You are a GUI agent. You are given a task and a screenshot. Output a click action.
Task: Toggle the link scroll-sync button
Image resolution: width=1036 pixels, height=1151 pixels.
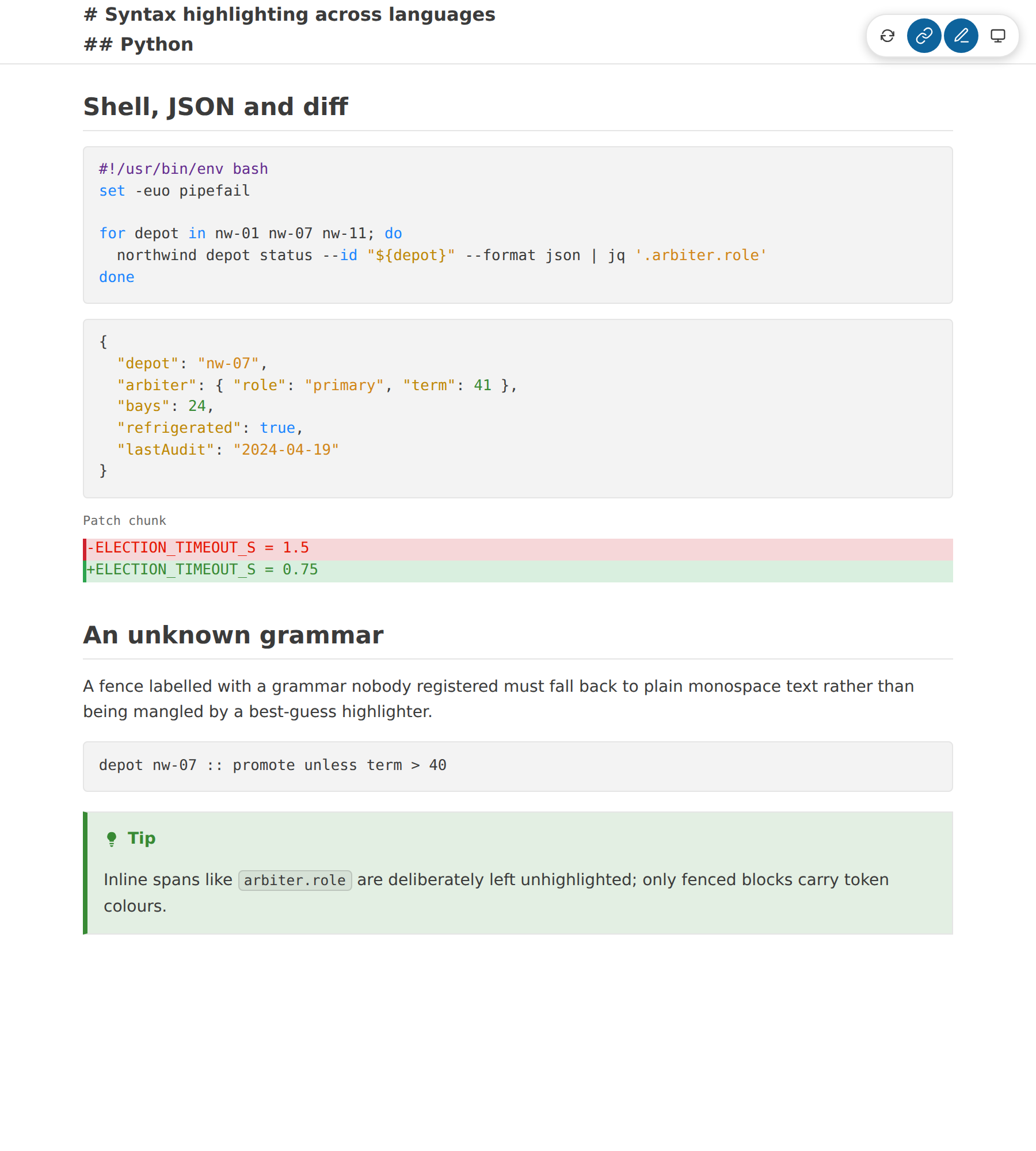[x=924, y=36]
